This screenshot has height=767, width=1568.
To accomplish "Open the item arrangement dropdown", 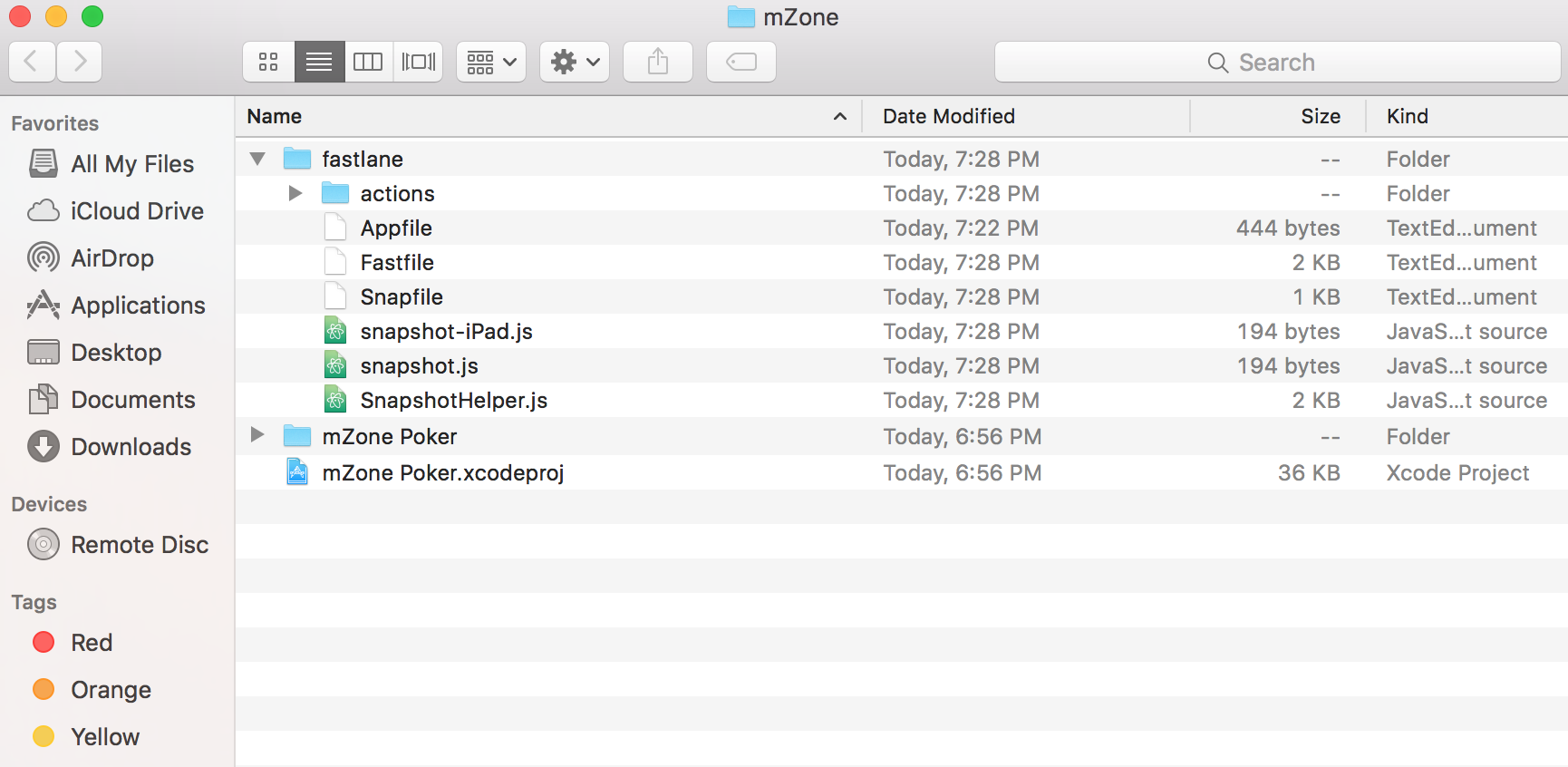I will point(491,62).
